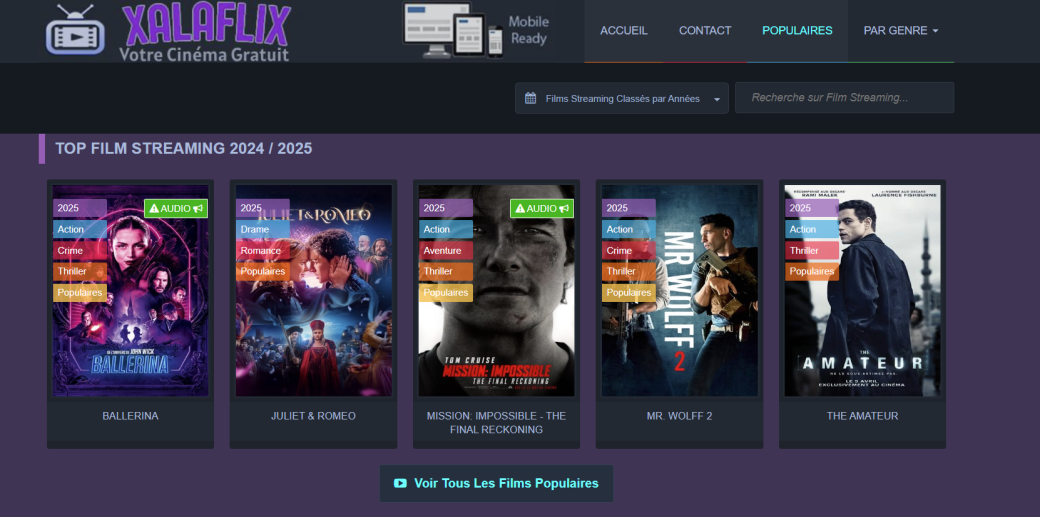Screen dimensions: 1040x517
Task: Click the Recherche sur Film Streaming search field
Action: (x=844, y=98)
